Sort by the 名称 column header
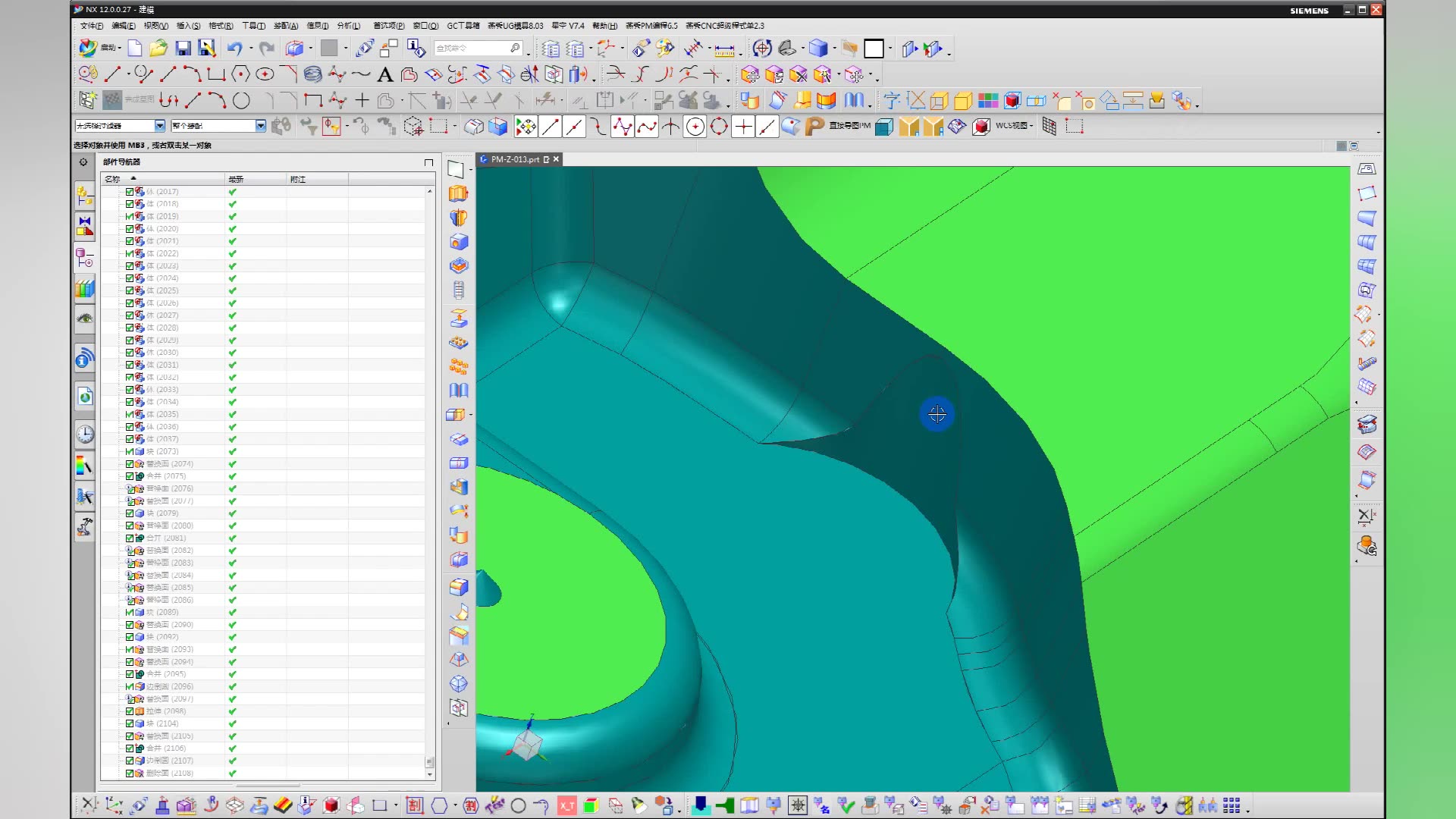The image size is (1456, 819). (x=113, y=179)
